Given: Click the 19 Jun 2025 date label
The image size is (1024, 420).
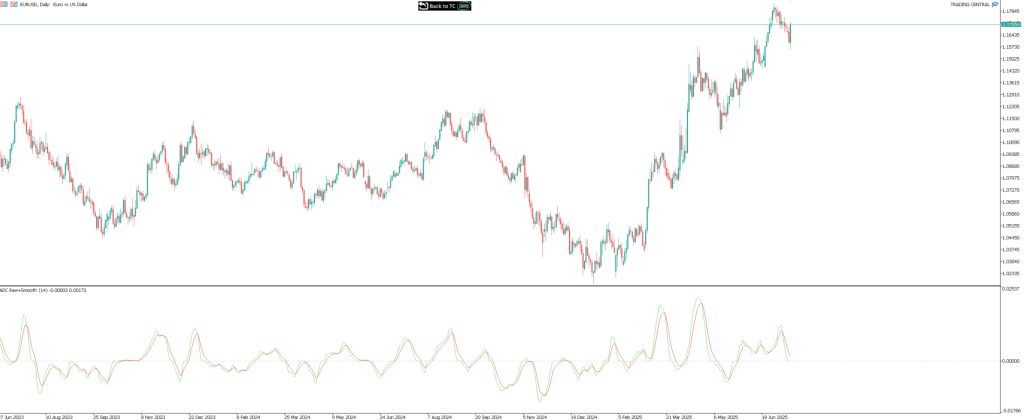Looking at the screenshot, I should tap(775, 415).
